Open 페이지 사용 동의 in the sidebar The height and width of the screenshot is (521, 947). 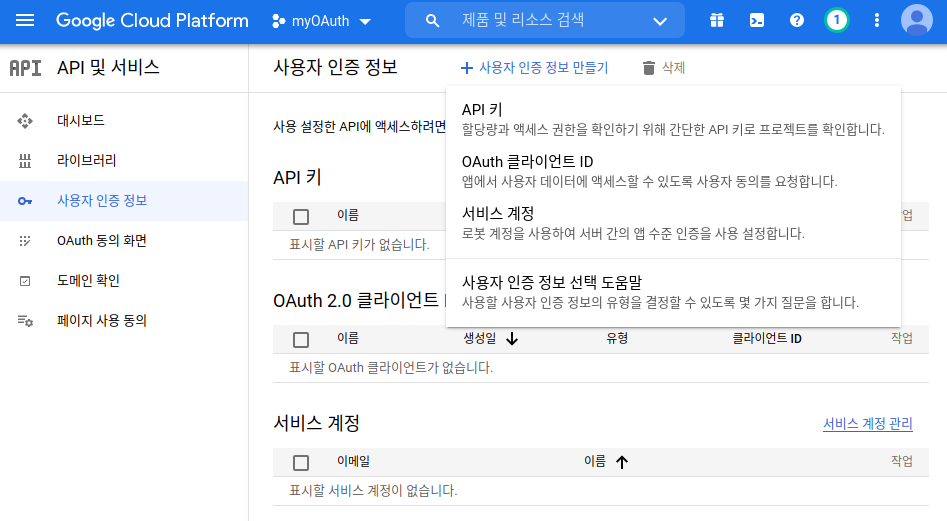tap(102, 321)
